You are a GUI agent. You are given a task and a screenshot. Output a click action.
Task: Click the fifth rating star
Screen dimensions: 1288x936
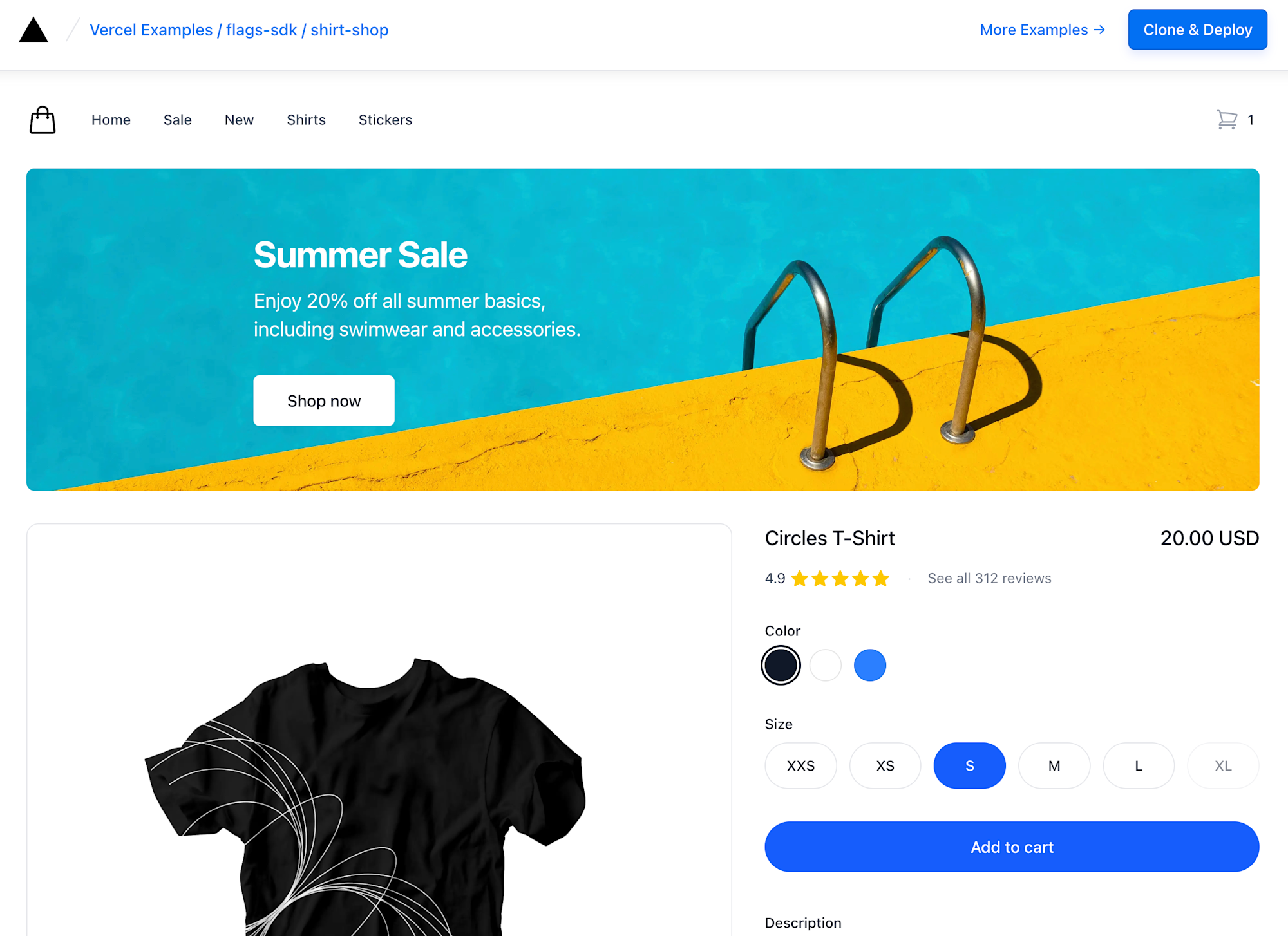(881, 579)
